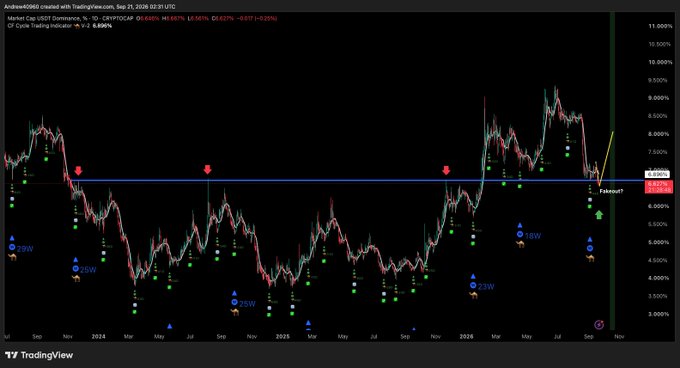Click the Market Cap USDT Dominance legend title
Image resolution: width=680 pixels, height=368 pixels.
(x=44, y=19)
